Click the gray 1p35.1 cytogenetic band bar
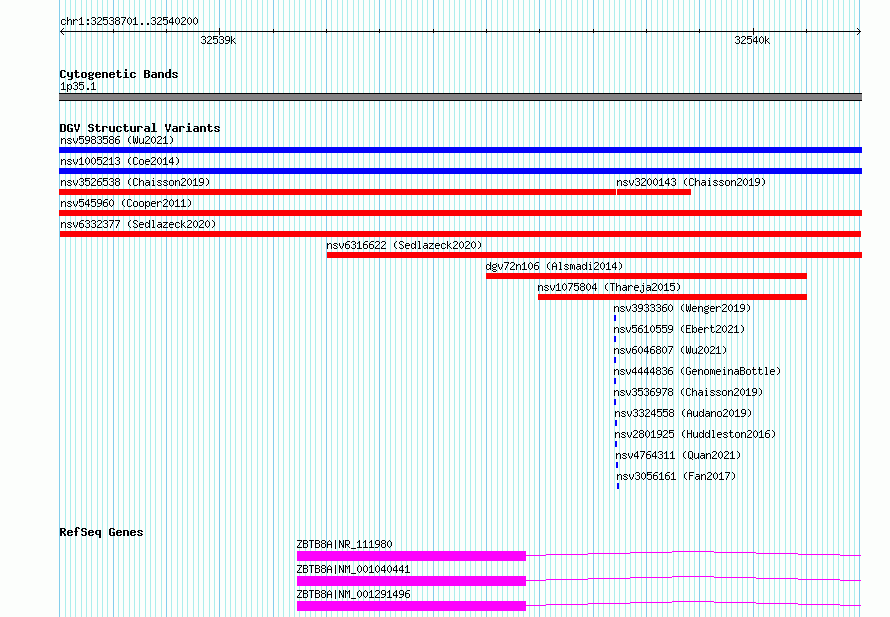This screenshot has height=617, width=890. (460, 97)
